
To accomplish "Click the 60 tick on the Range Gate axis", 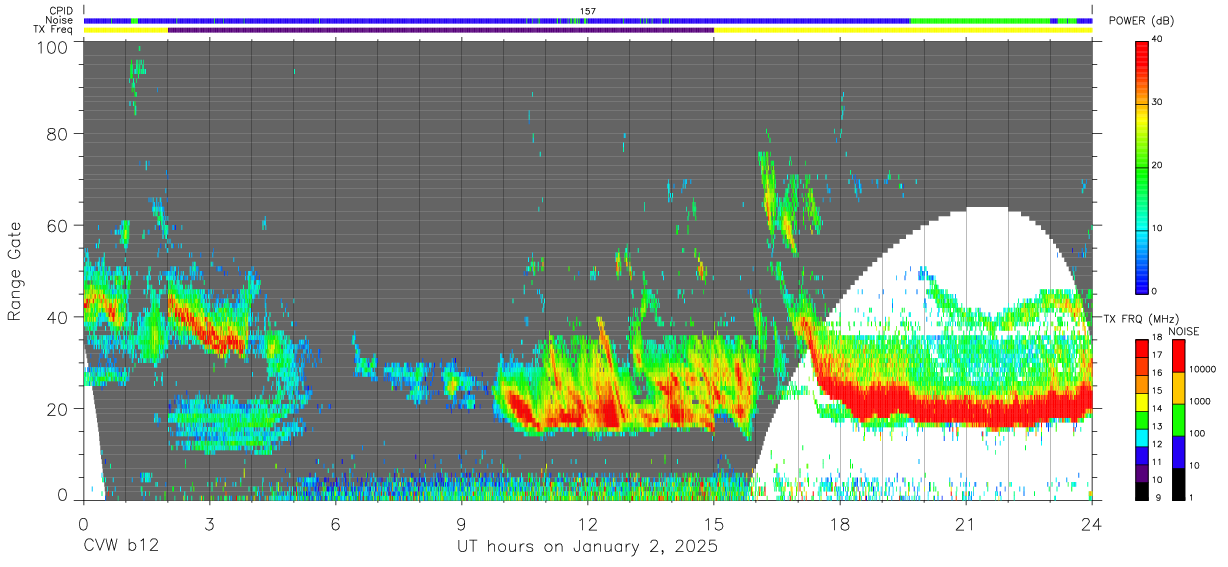I will [58, 225].
